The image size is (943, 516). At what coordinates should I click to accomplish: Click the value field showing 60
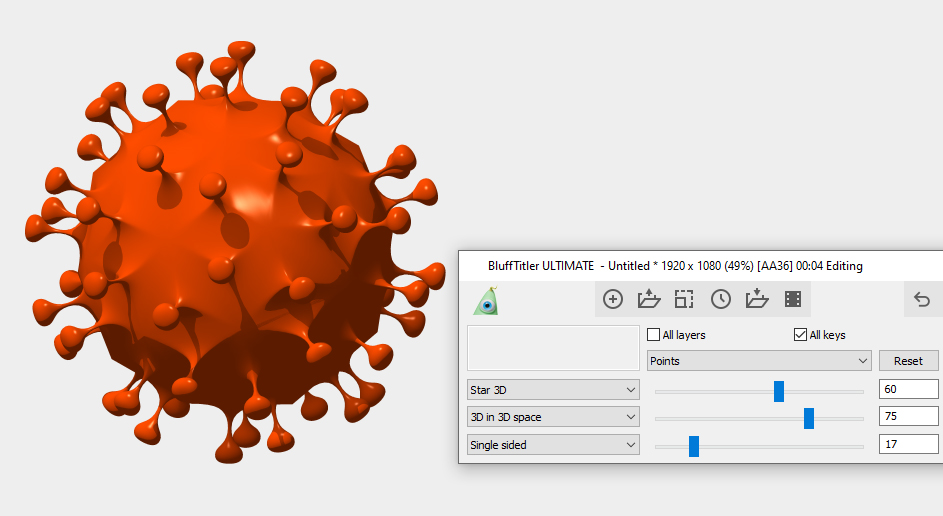click(909, 389)
